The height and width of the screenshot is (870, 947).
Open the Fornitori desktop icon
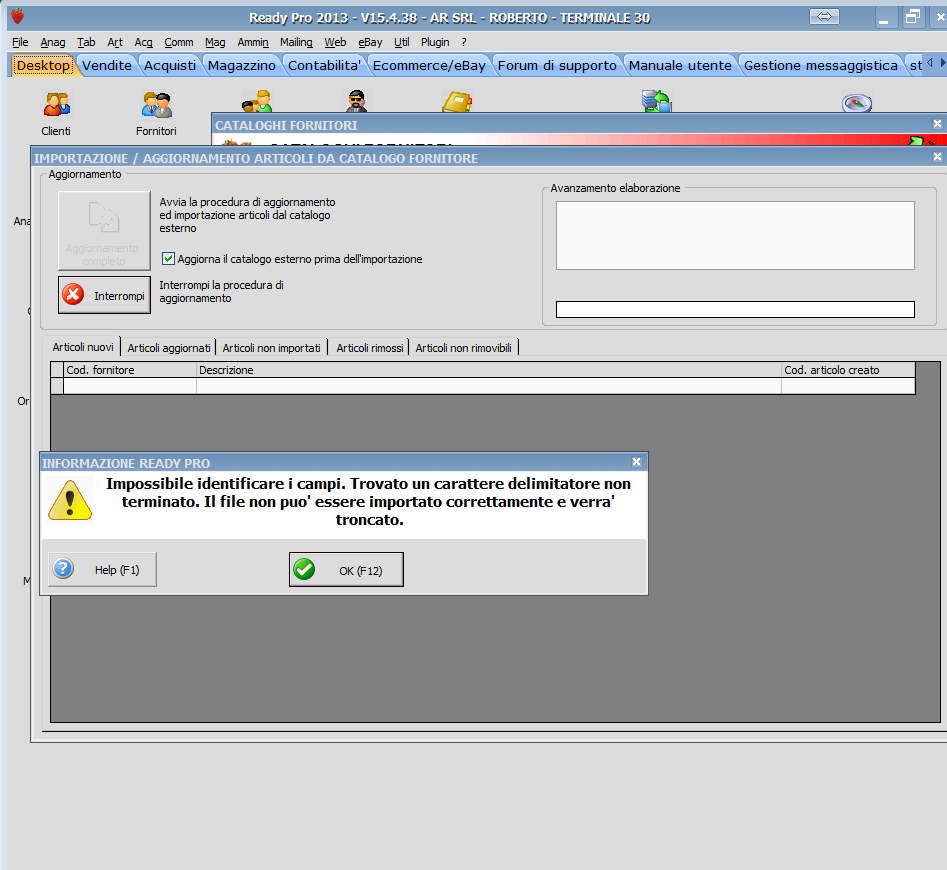(x=156, y=114)
